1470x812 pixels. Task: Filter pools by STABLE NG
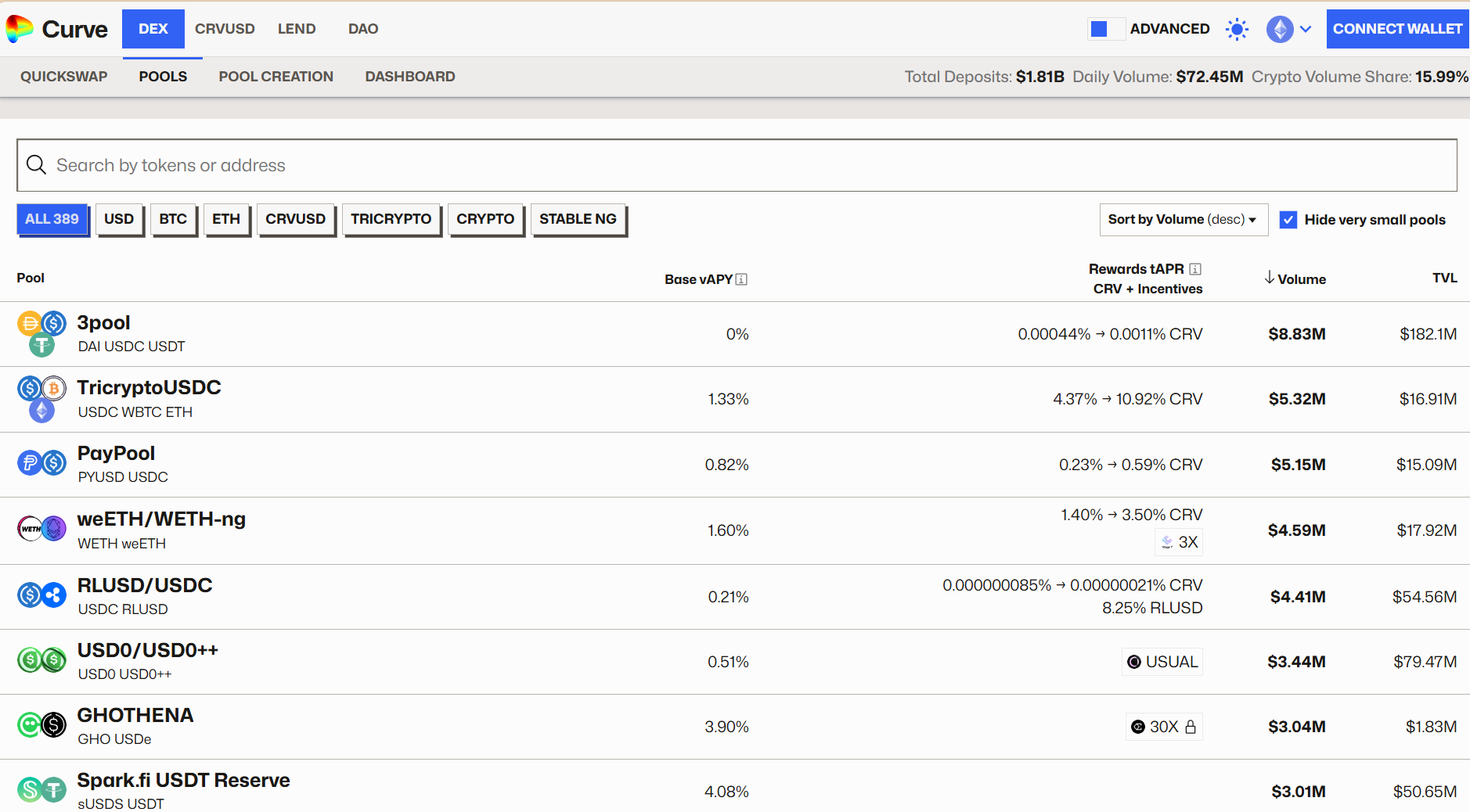(x=578, y=219)
